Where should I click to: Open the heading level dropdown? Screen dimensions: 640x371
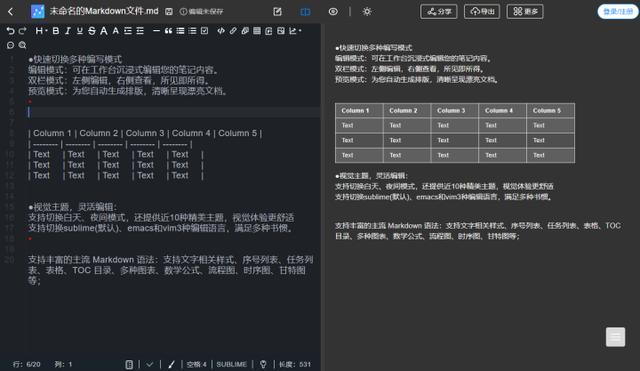pyautogui.click(x=41, y=31)
